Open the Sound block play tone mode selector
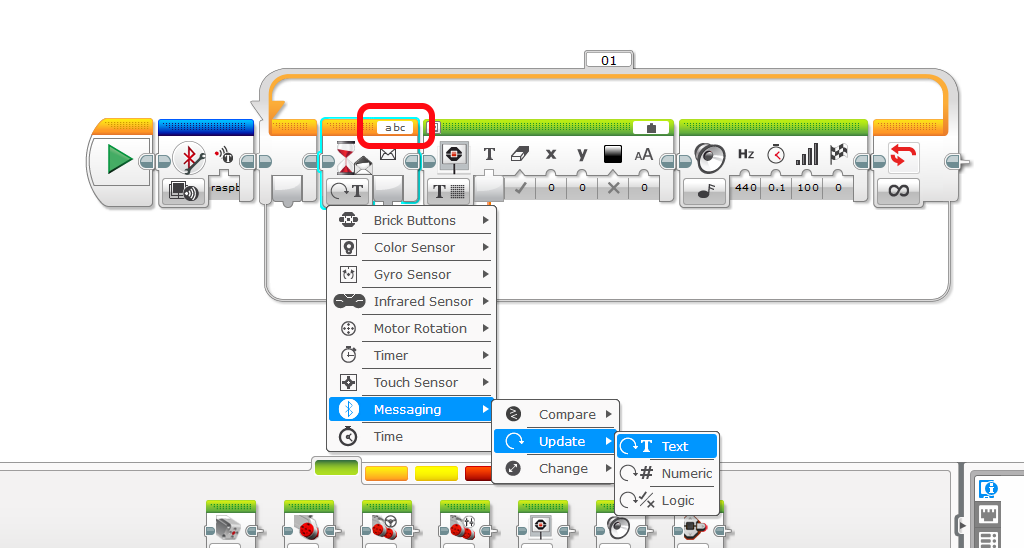This screenshot has height=548, width=1024. tap(706, 191)
